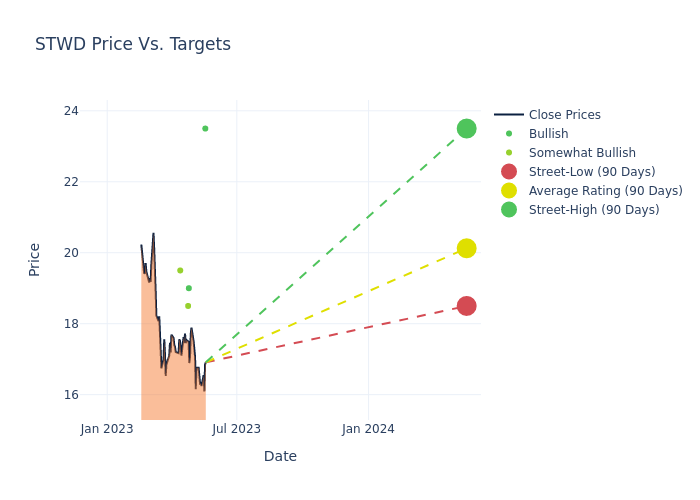The height and width of the screenshot is (500, 700).
Task: Click the Bullish dot at 19
Action: click(188, 288)
